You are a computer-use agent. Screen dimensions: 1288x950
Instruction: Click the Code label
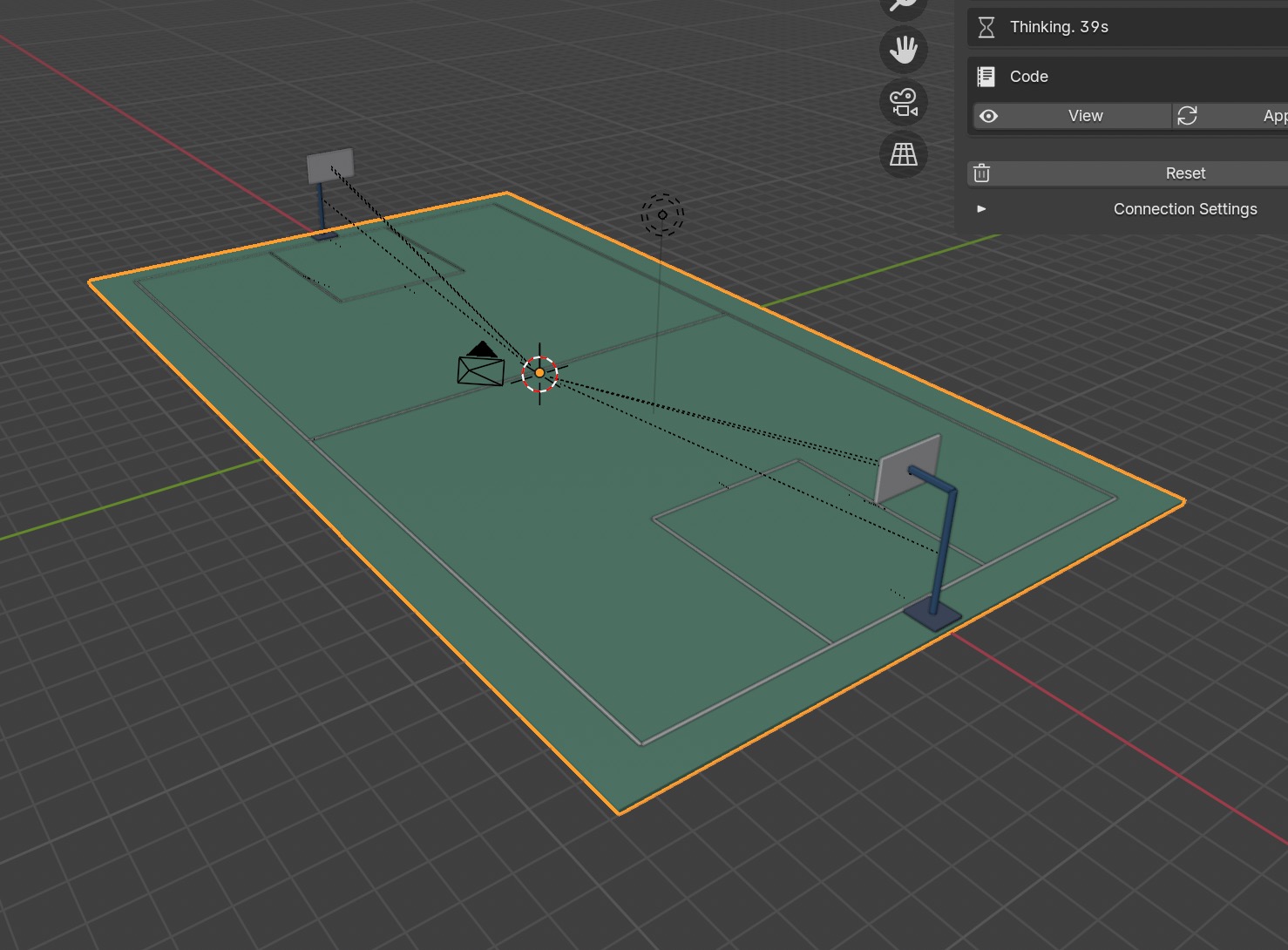1029,77
